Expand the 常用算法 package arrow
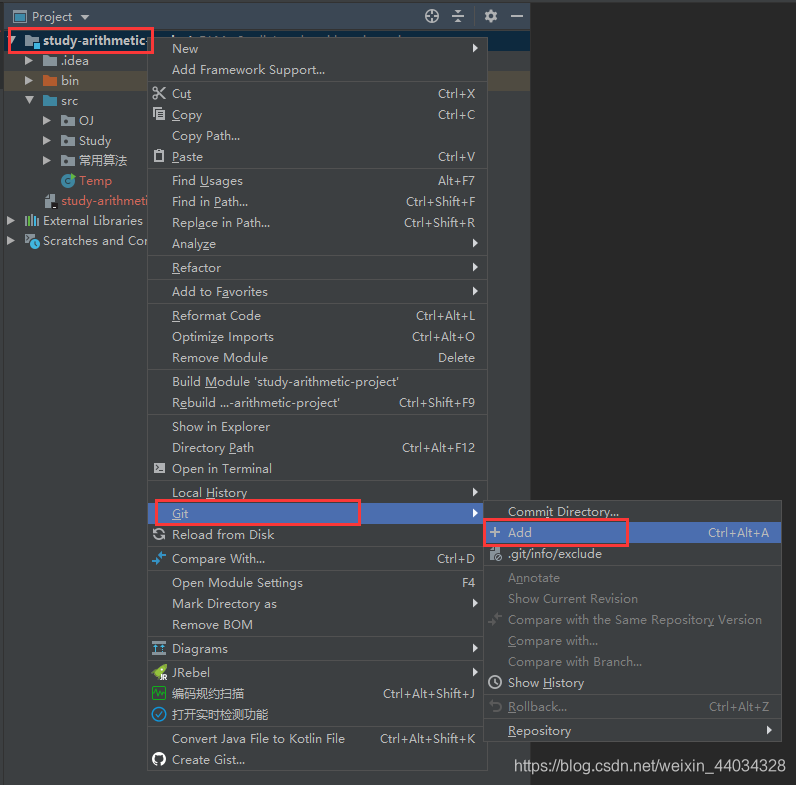This screenshot has height=785, width=796. (x=47, y=160)
